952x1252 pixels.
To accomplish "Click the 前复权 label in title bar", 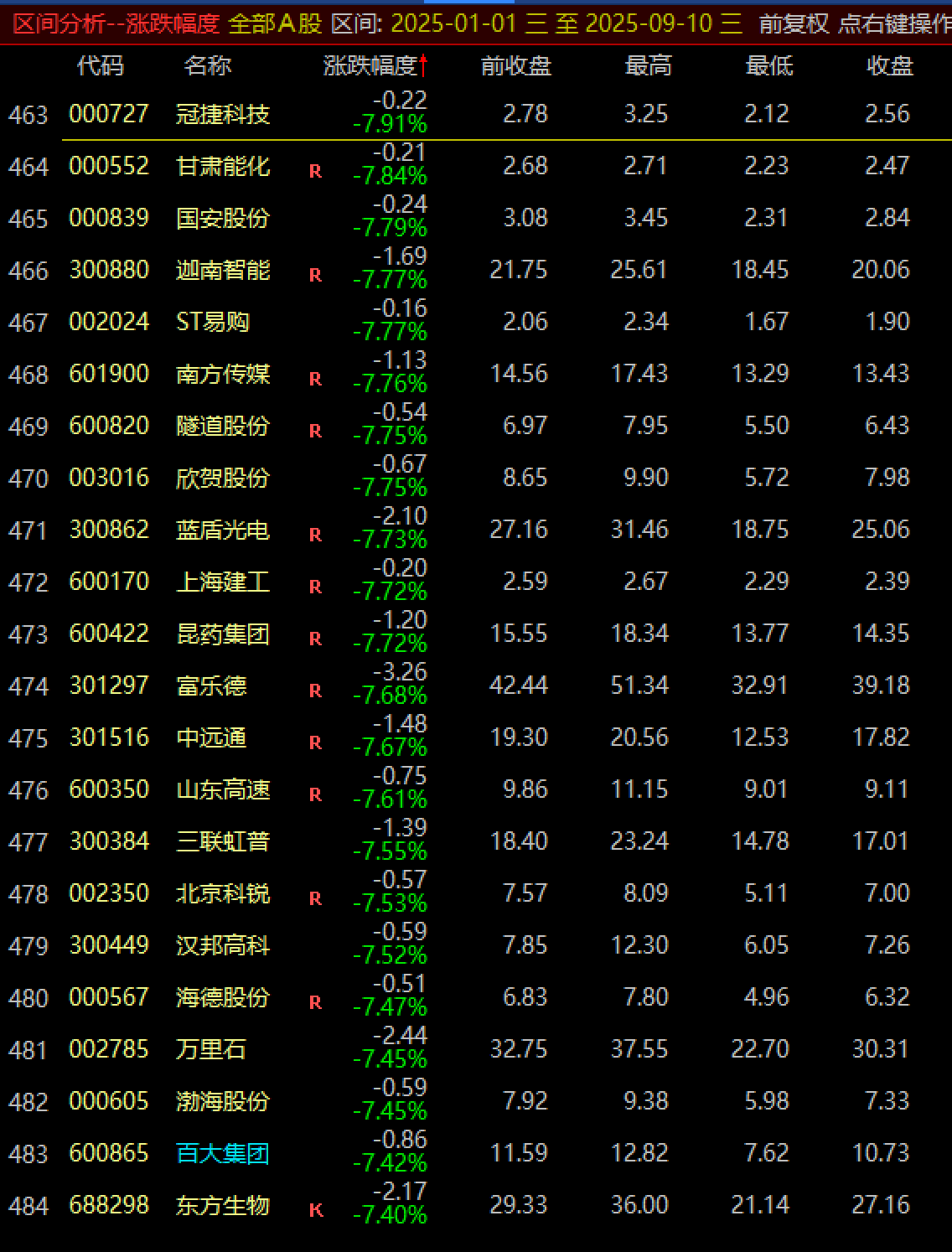I will (794, 23).
